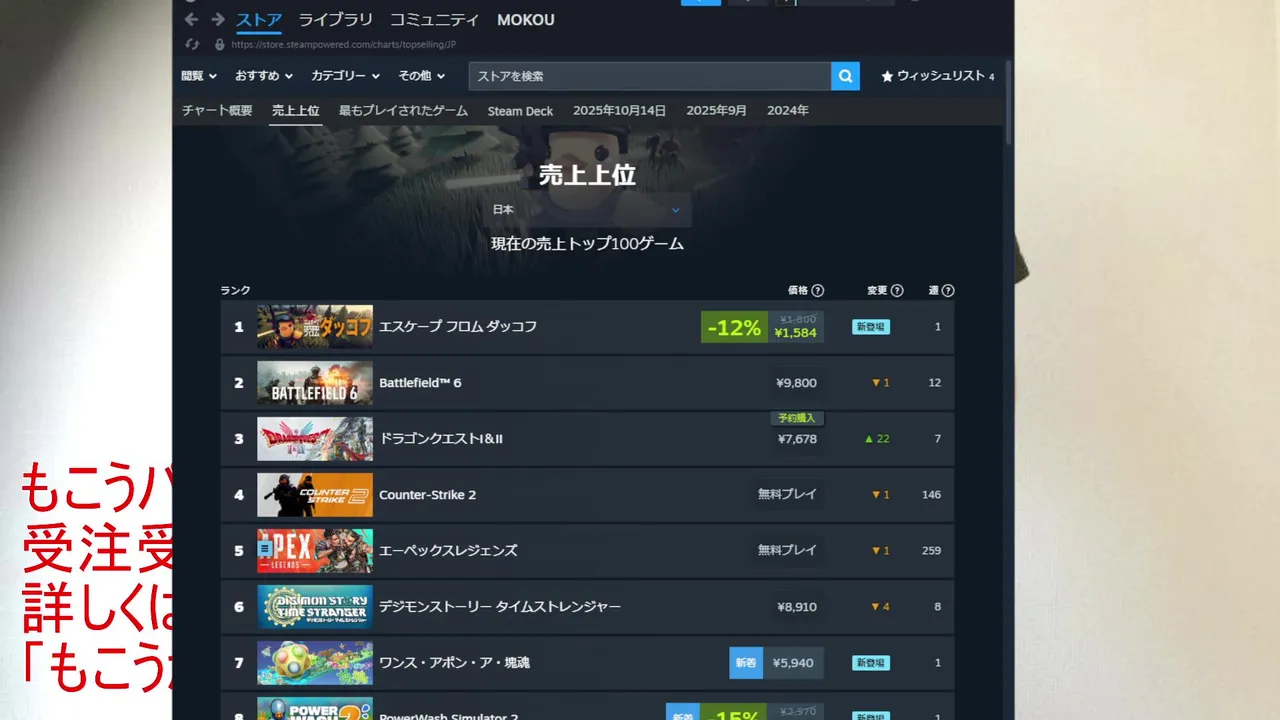Open the コミュニティ tab
The height and width of the screenshot is (720, 1280).
pos(434,20)
